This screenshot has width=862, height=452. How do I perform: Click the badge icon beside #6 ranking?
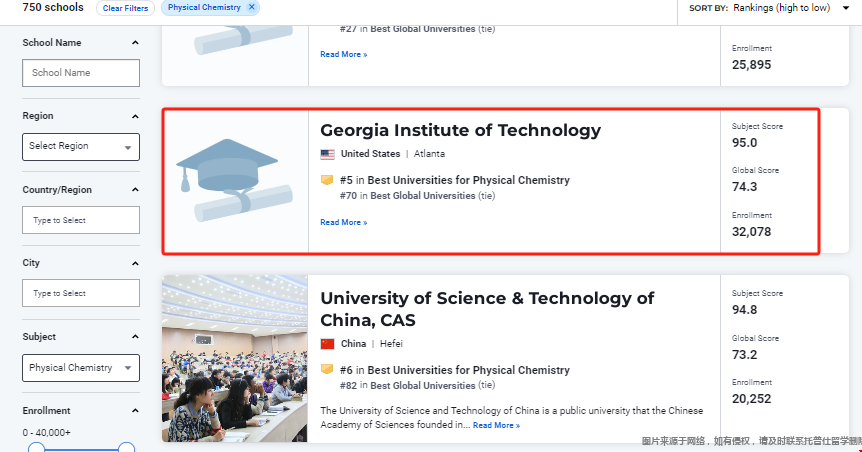(x=327, y=370)
